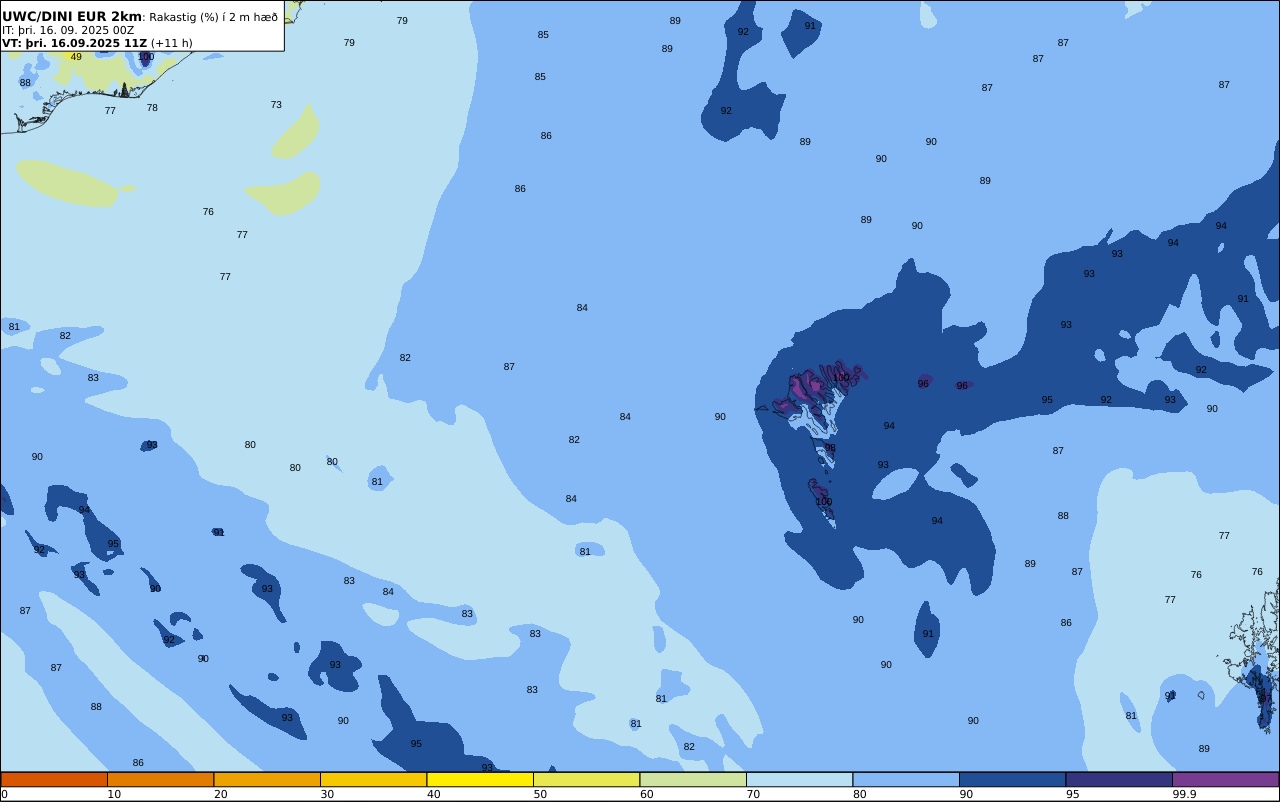Click the '78' humidity value on the map
The image size is (1280, 802).
pyautogui.click(x=152, y=108)
